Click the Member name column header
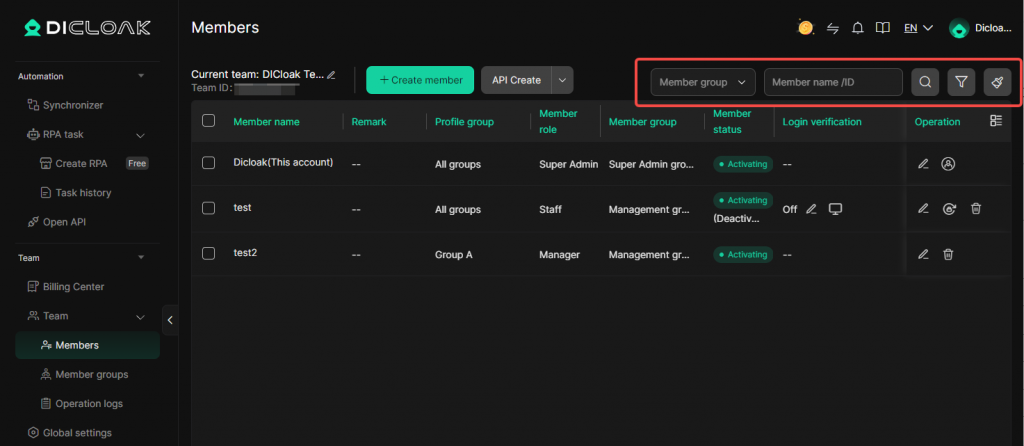1024x446 pixels. [266, 122]
